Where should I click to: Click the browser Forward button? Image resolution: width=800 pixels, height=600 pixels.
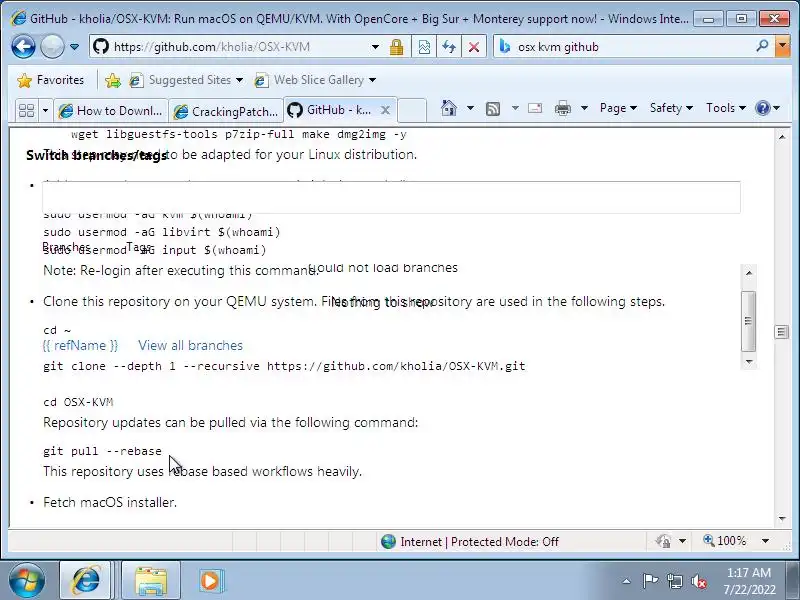point(52,47)
